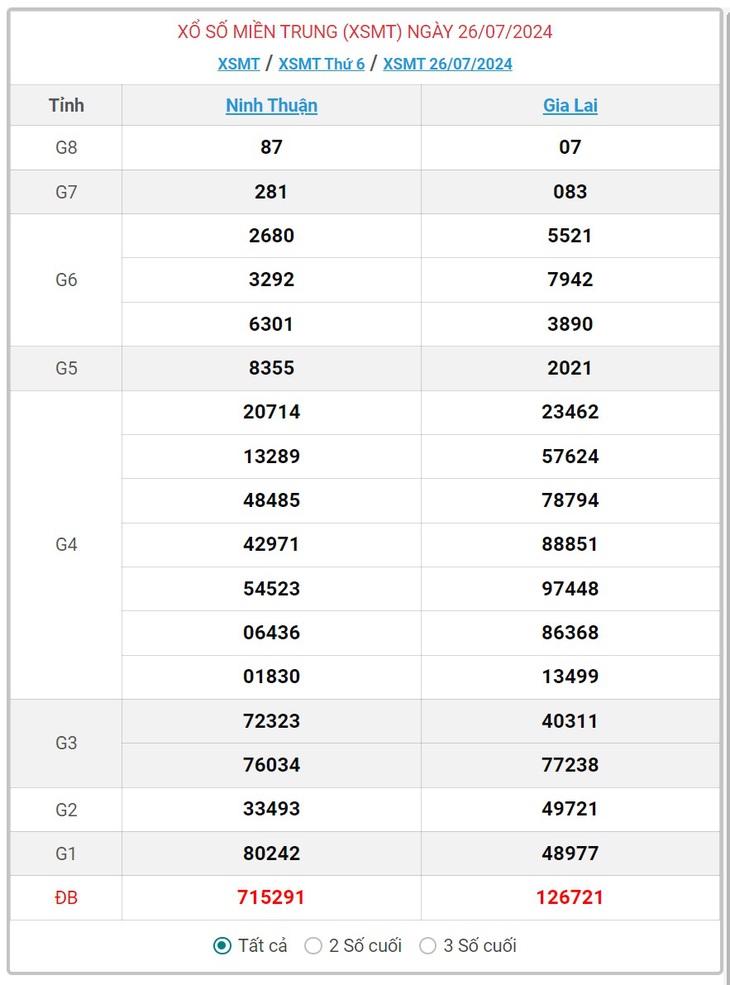Image resolution: width=730 pixels, height=985 pixels.
Task: Click the G1 result 80242
Action: 271,853
